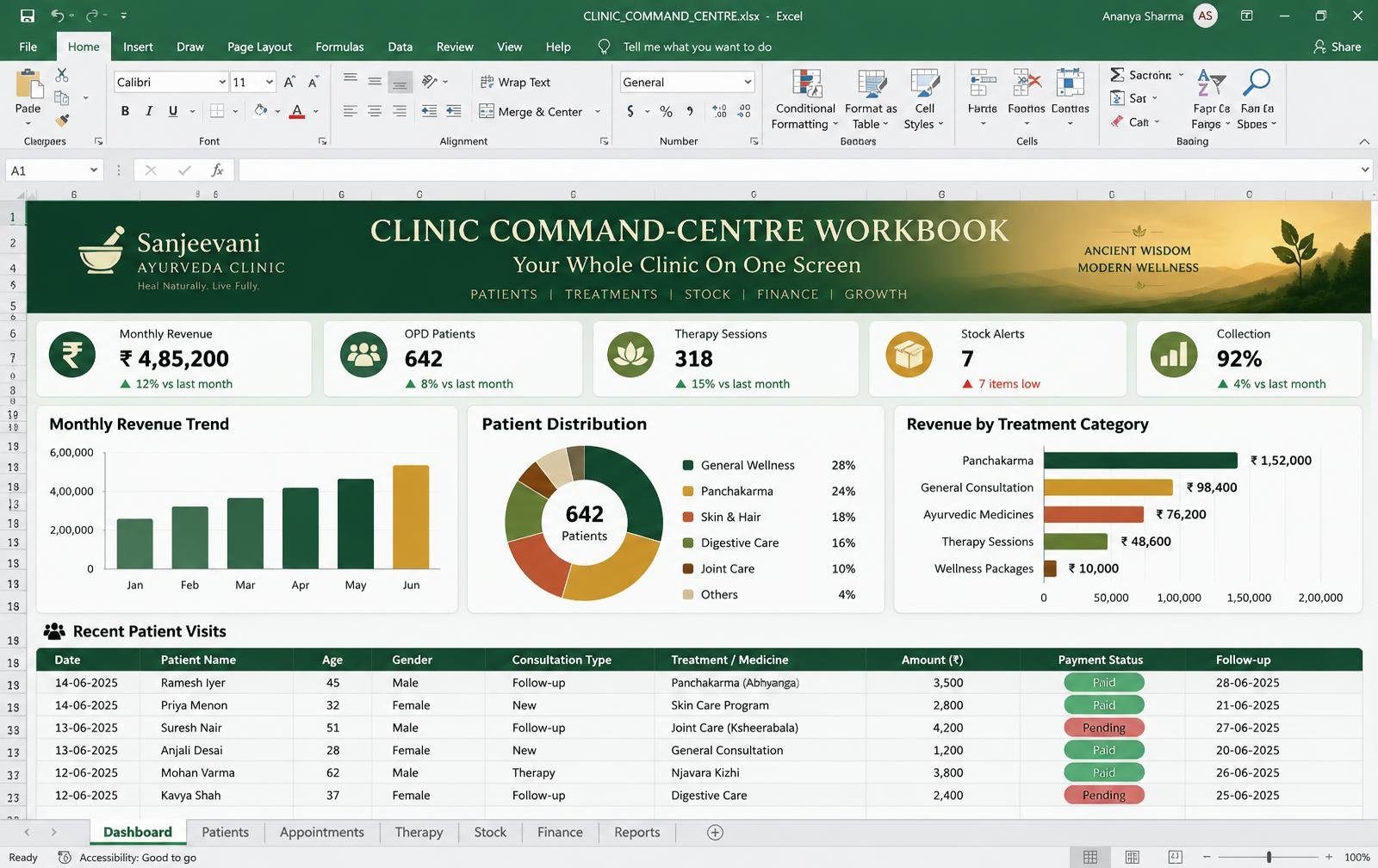This screenshot has width=1378, height=868.
Task: Switch to the Patients sheet tab
Action: [225, 832]
